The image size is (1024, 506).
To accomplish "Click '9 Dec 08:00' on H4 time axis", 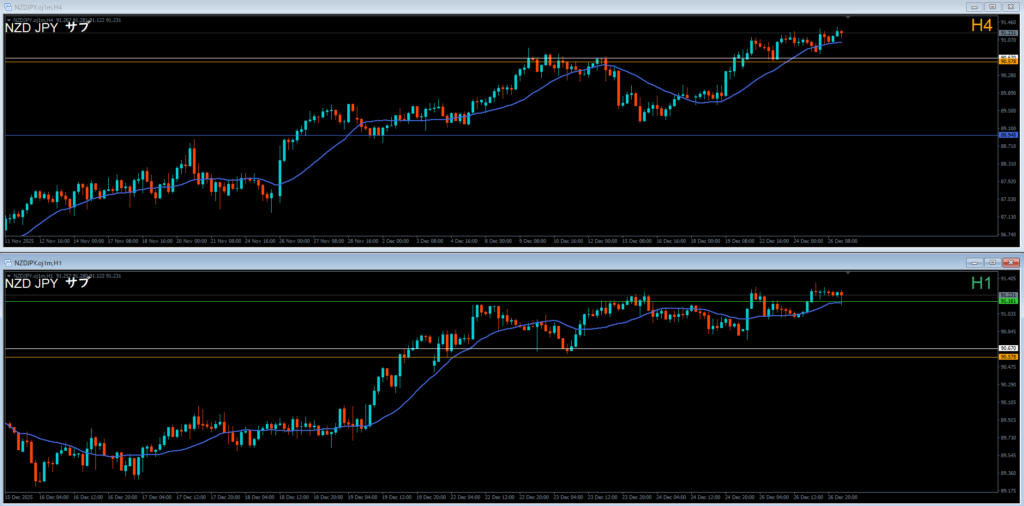I will 532,240.
